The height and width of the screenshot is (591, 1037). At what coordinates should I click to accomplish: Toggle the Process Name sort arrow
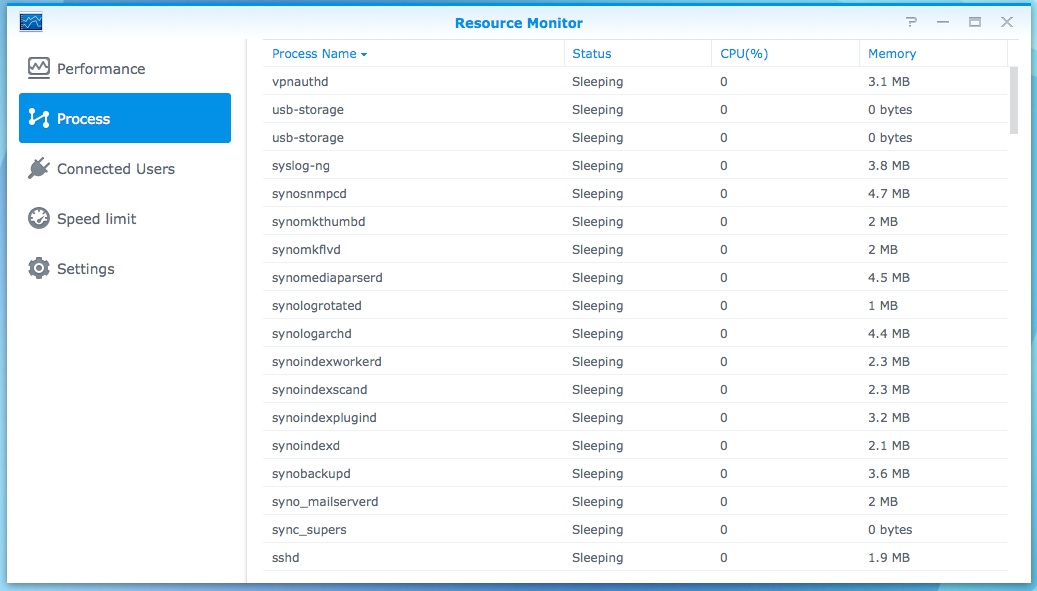(364, 54)
